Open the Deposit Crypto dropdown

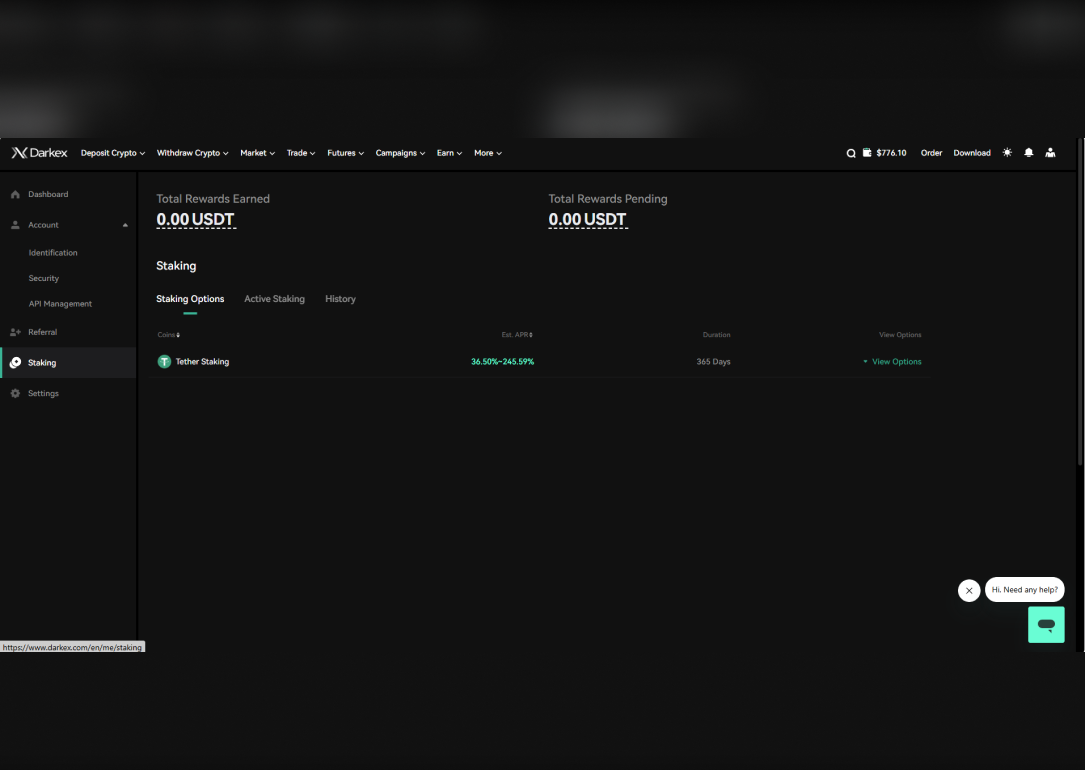[113, 153]
